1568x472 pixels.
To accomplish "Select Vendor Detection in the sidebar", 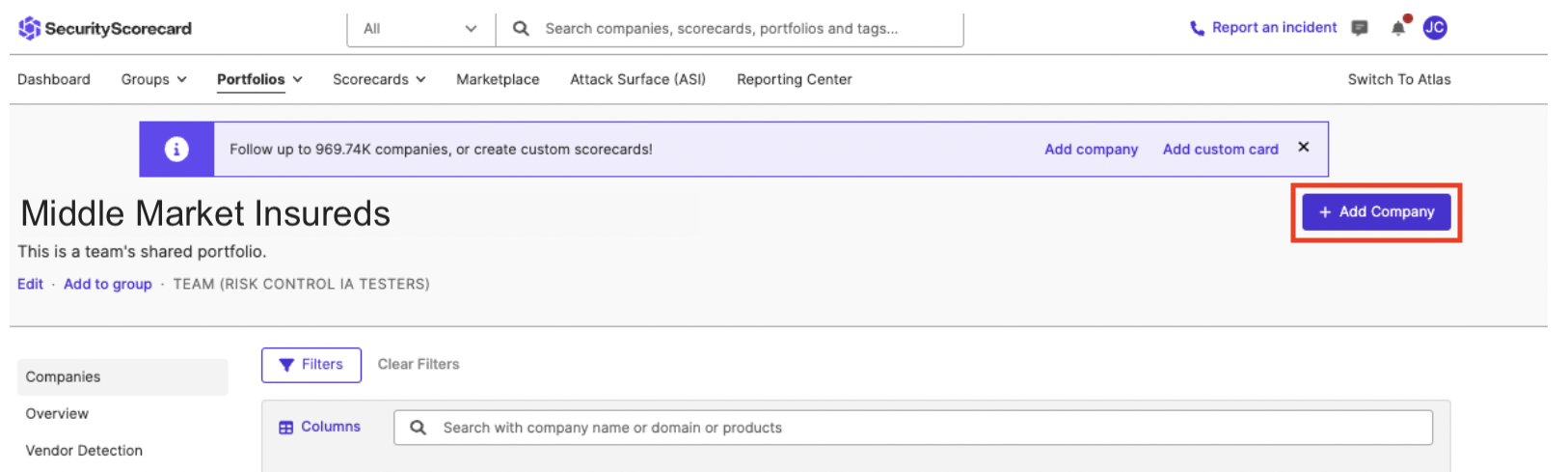I will tap(84, 450).
